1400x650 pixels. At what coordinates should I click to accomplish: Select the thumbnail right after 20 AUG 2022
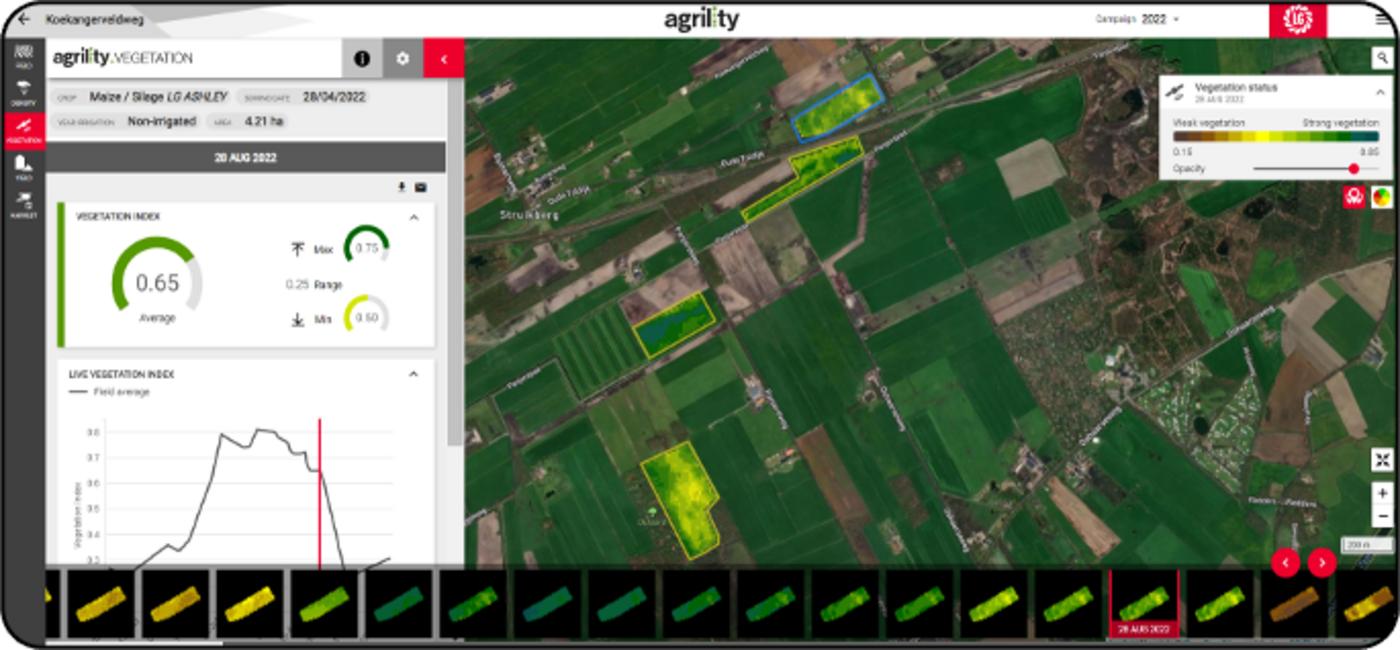click(1219, 604)
